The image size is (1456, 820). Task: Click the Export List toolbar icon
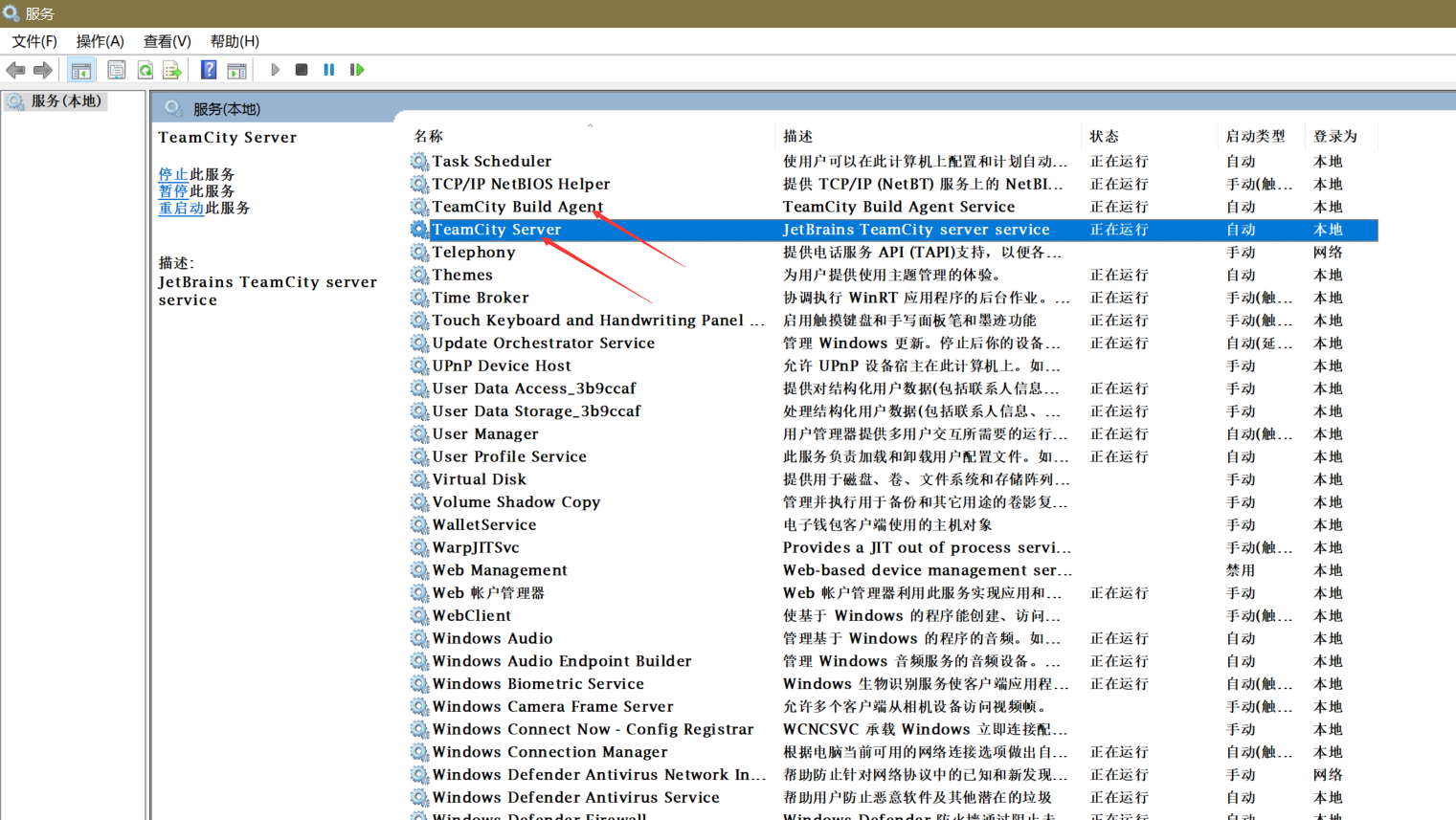[172, 70]
